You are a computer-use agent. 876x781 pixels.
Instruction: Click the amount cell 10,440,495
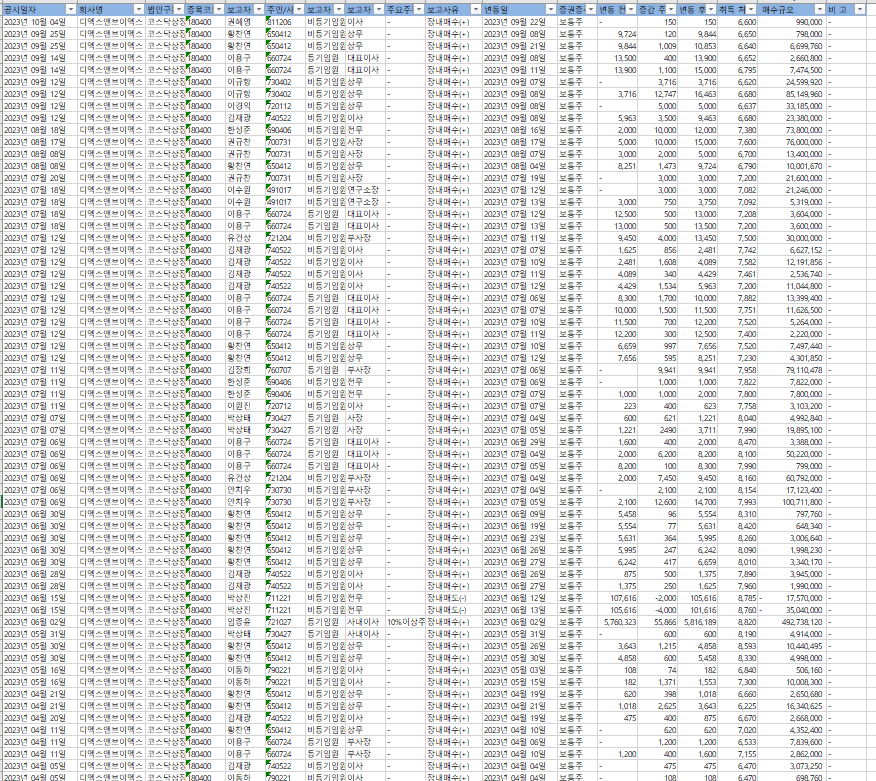[x=792, y=646]
